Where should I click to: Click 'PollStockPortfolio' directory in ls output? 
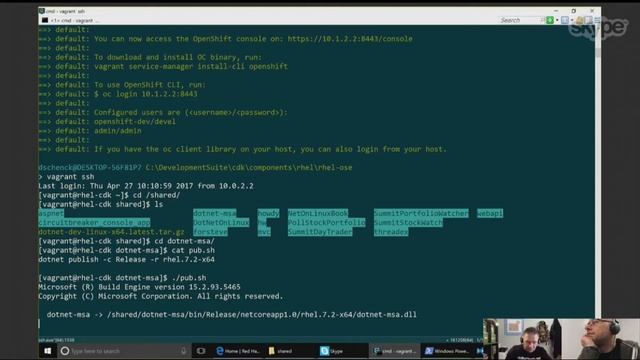click(327, 222)
